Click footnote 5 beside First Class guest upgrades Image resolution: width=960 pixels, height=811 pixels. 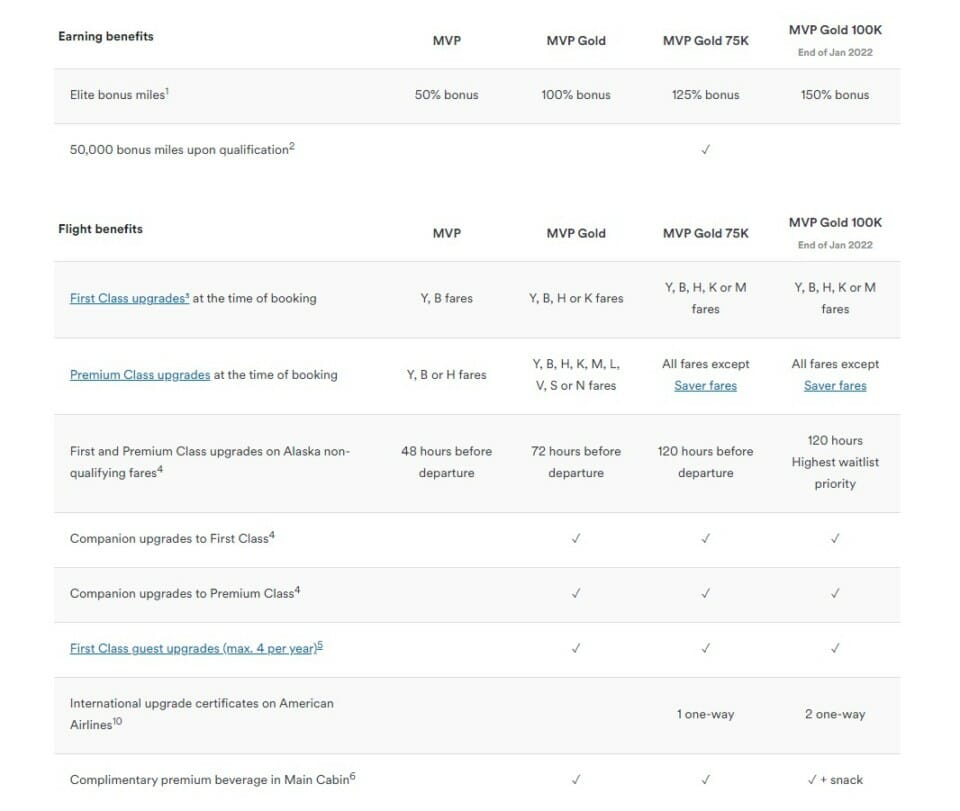point(320,645)
